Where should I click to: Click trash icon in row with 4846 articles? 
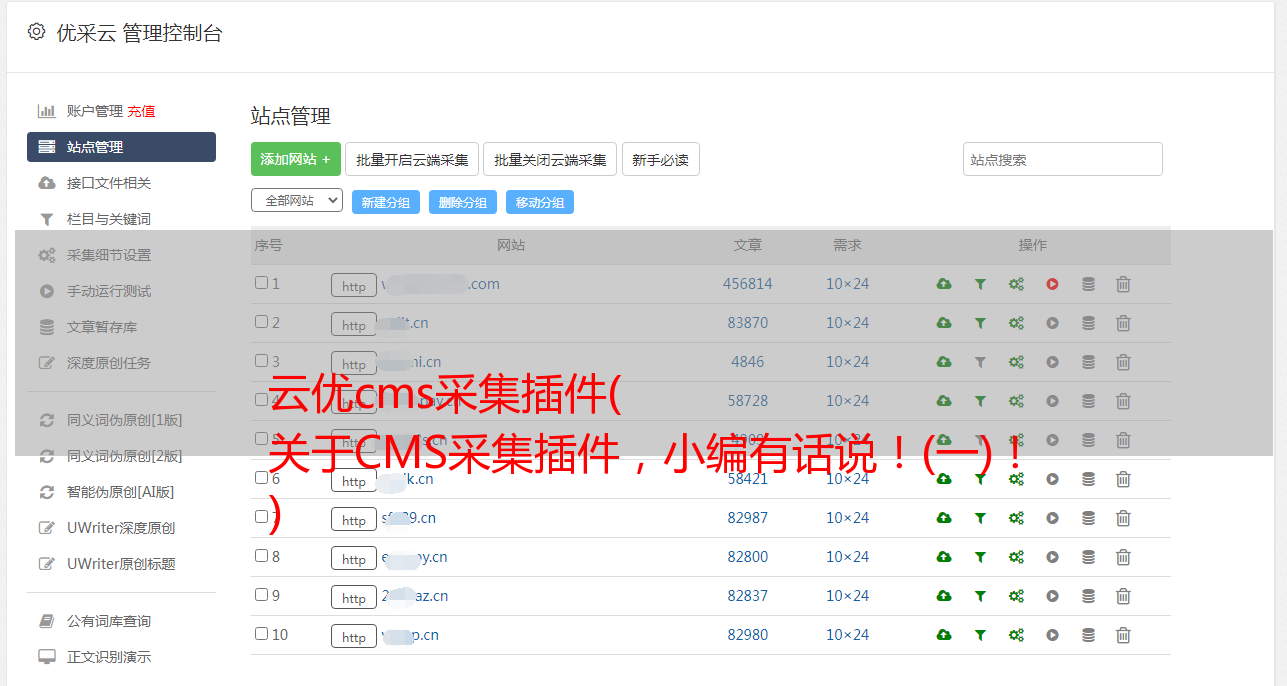pos(1123,362)
